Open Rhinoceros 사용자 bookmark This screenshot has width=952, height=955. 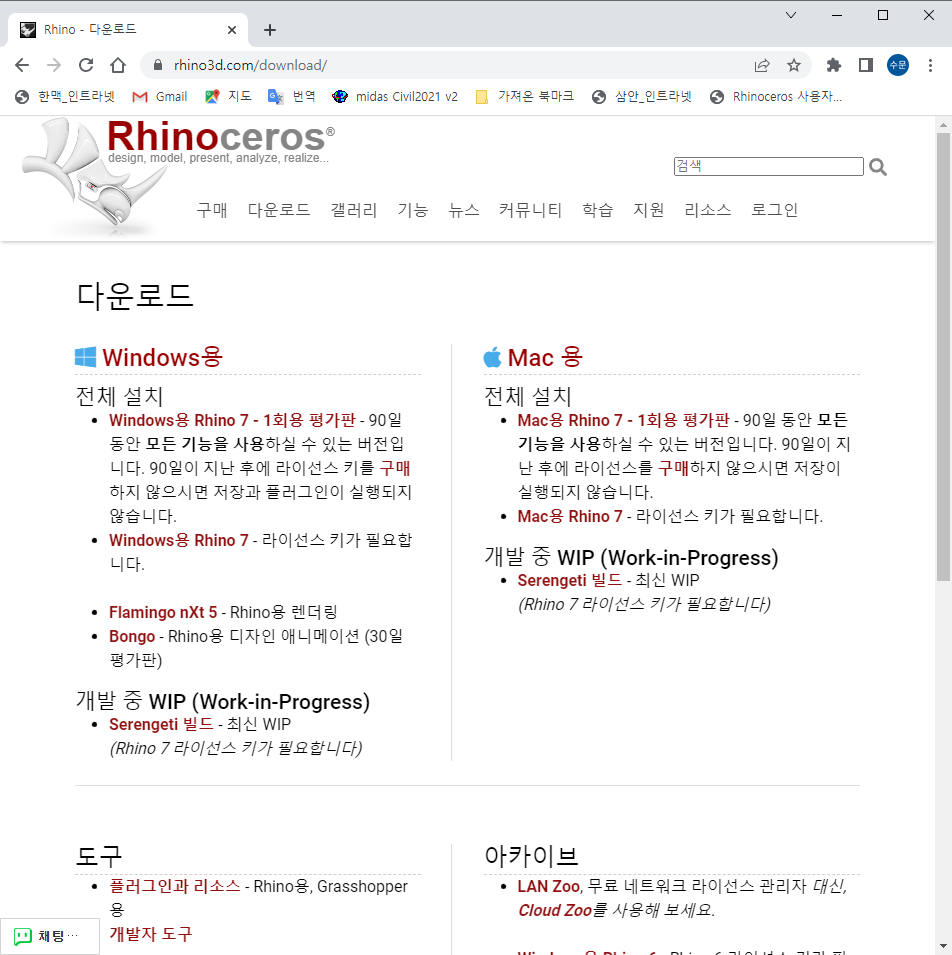click(776, 96)
